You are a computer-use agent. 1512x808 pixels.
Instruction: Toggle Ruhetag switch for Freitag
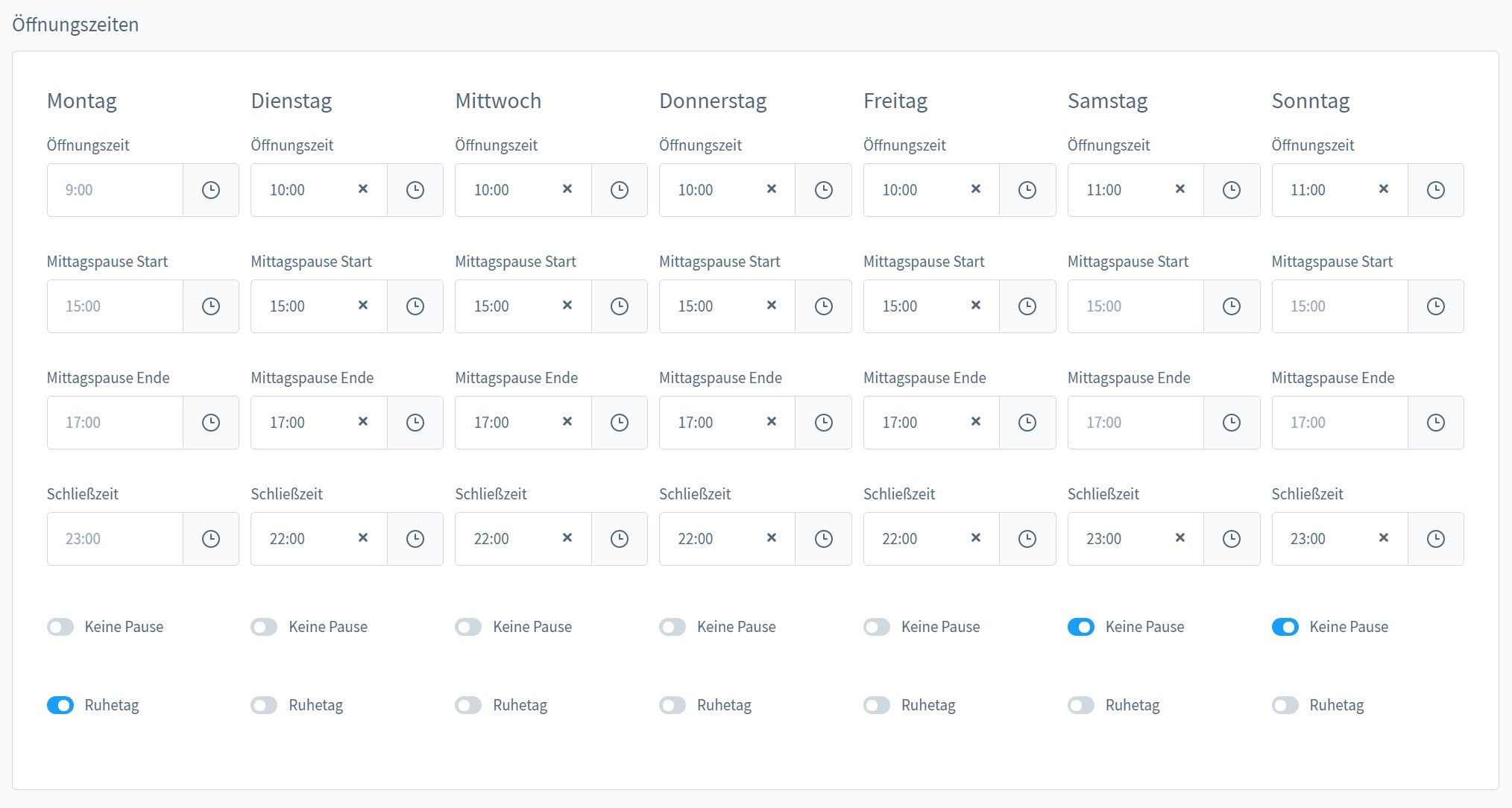pos(877,705)
